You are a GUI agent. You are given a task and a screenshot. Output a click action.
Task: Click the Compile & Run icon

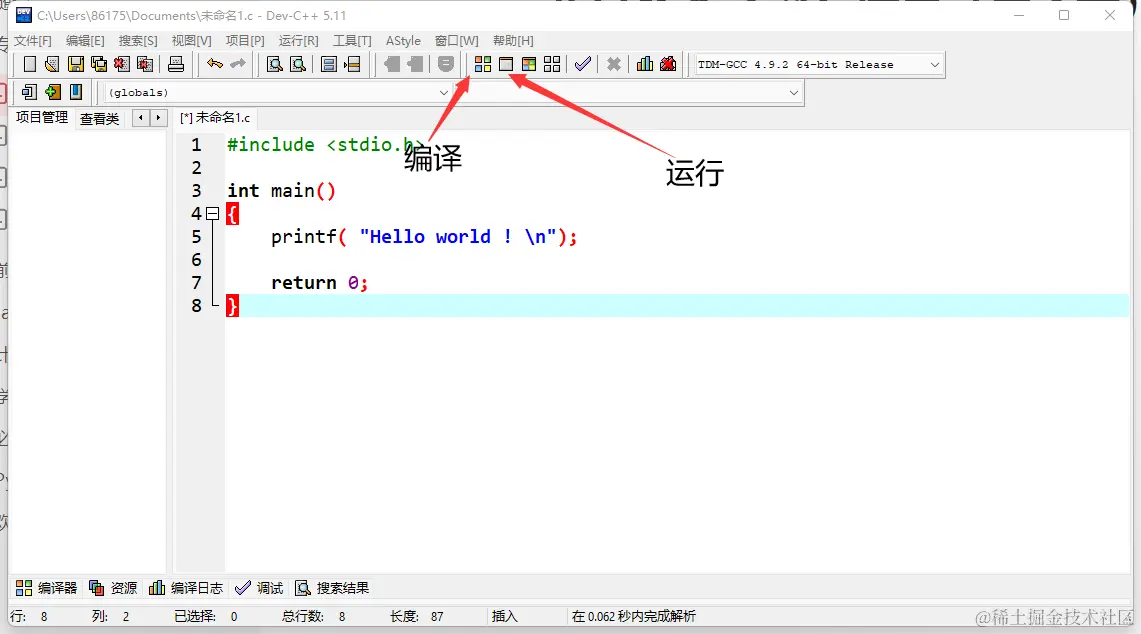(529, 64)
